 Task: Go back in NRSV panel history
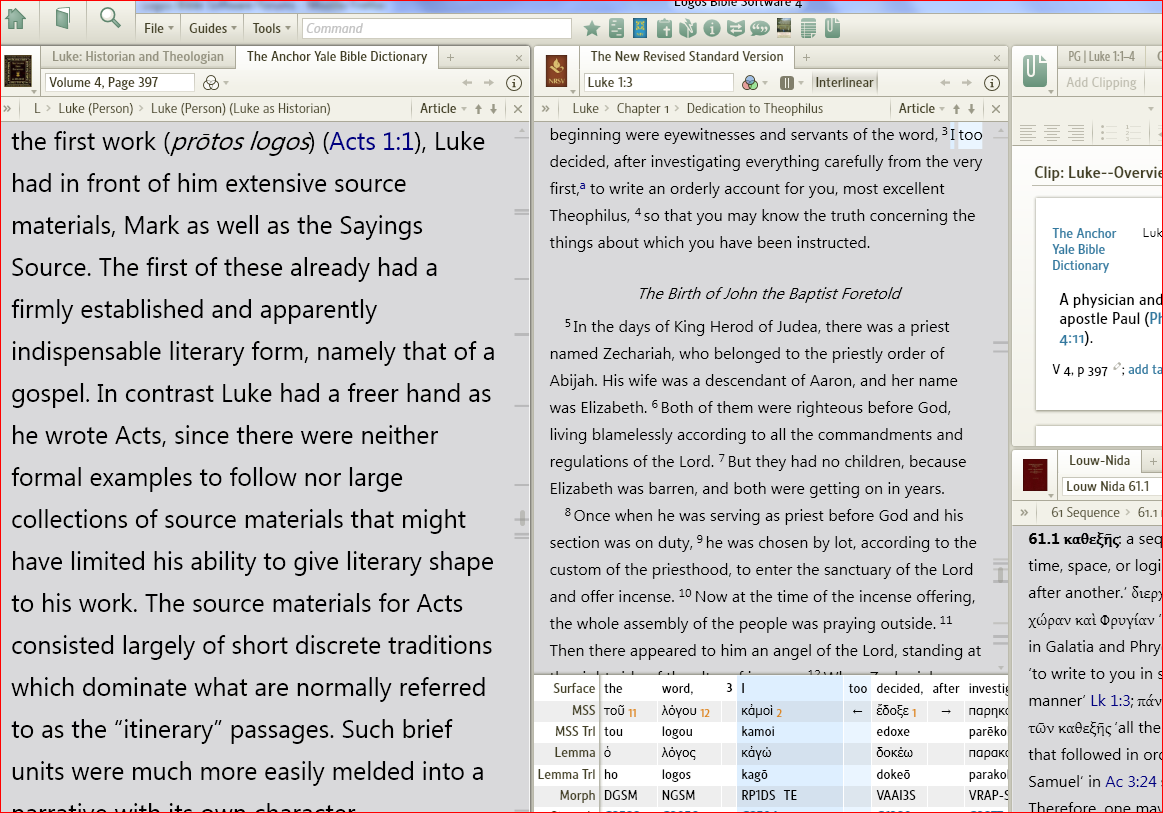tap(944, 83)
